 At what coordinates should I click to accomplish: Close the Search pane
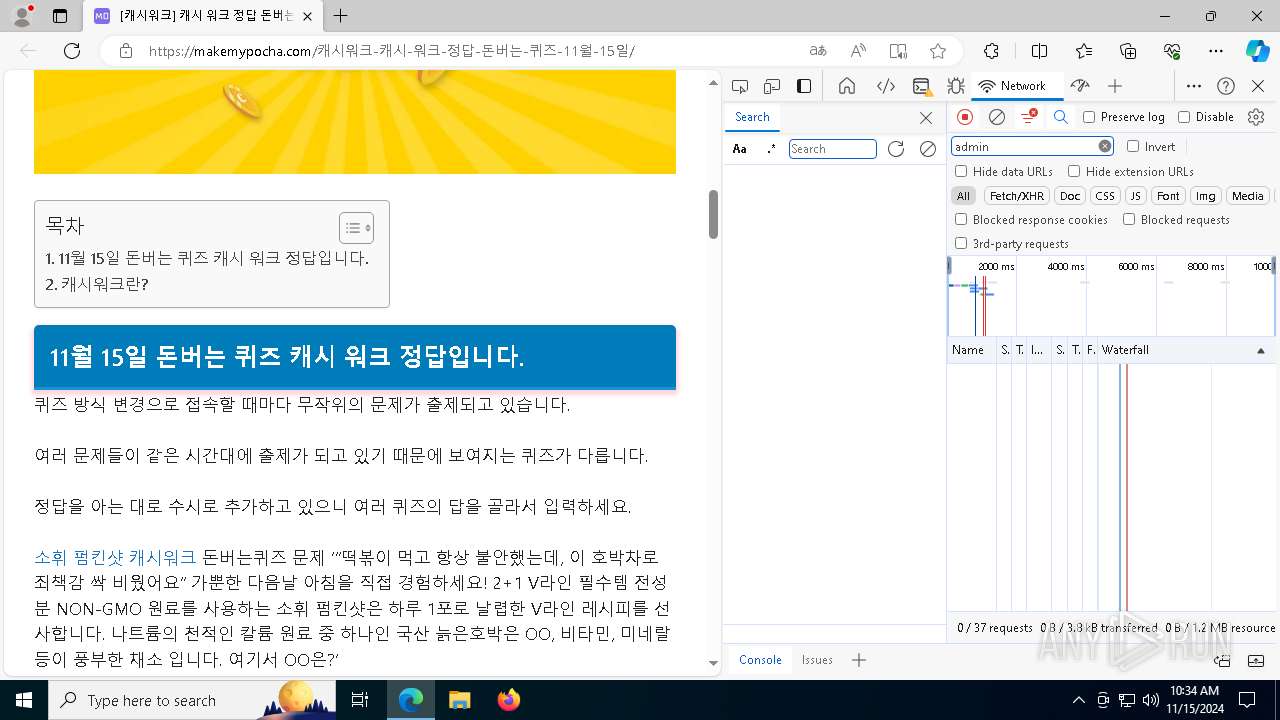click(926, 118)
